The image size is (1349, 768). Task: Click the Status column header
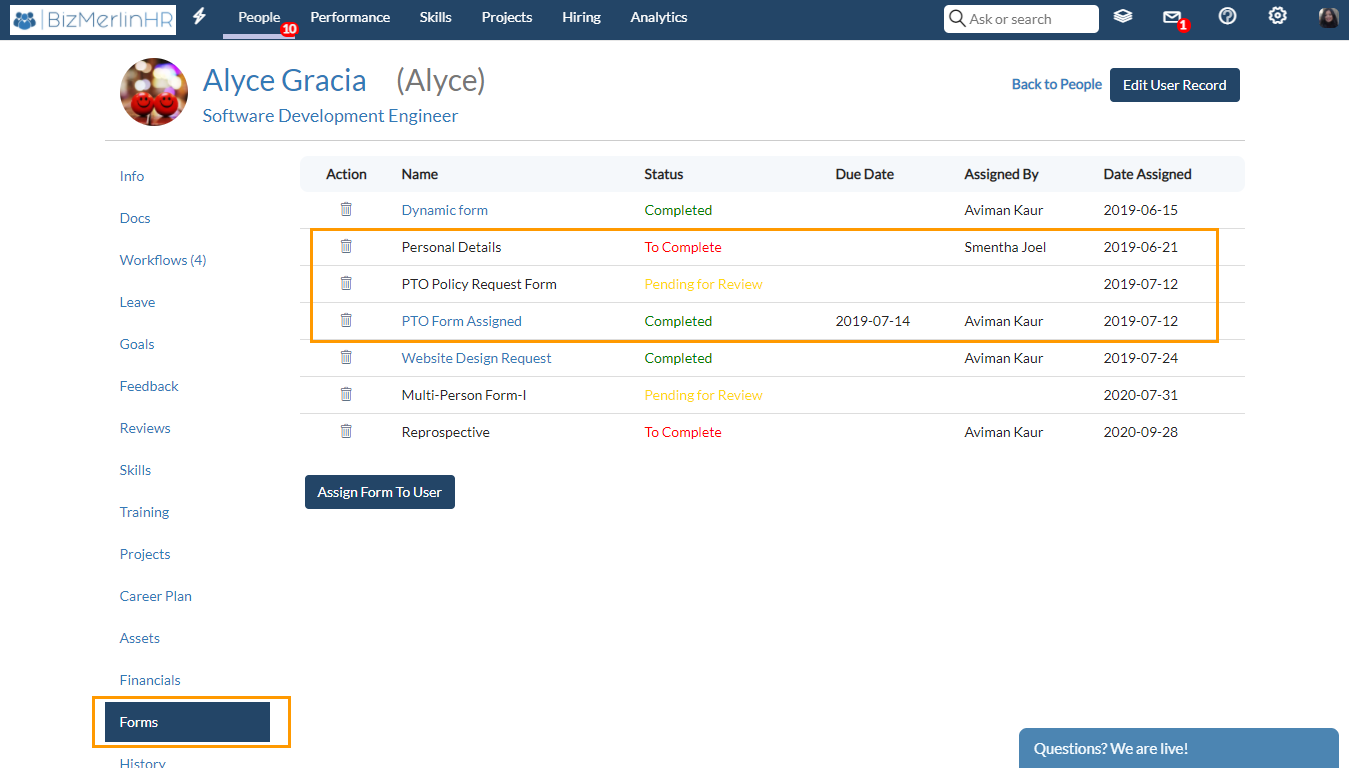[x=664, y=174]
